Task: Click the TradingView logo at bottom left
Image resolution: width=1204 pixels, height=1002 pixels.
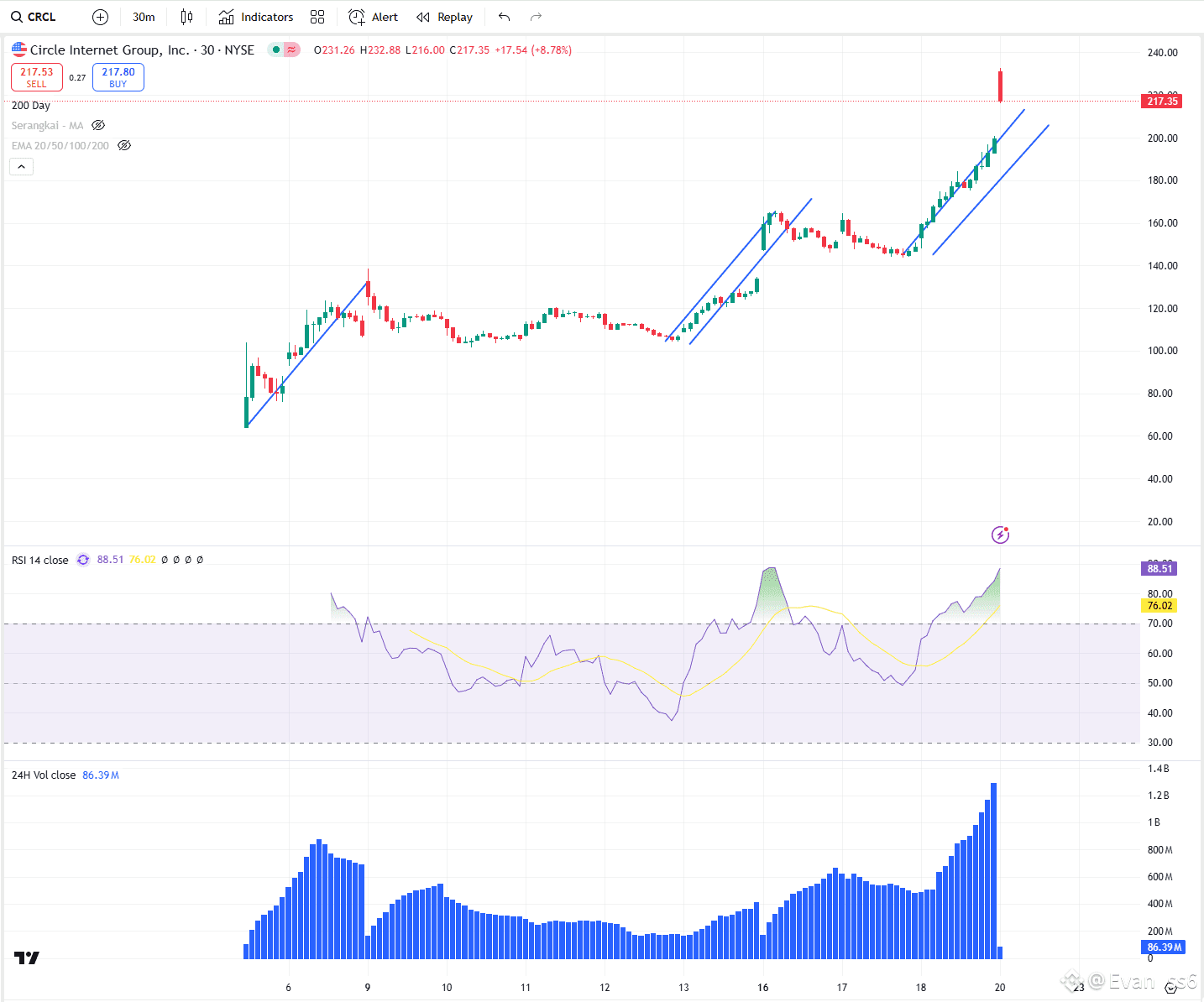Action: coord(27,958)
